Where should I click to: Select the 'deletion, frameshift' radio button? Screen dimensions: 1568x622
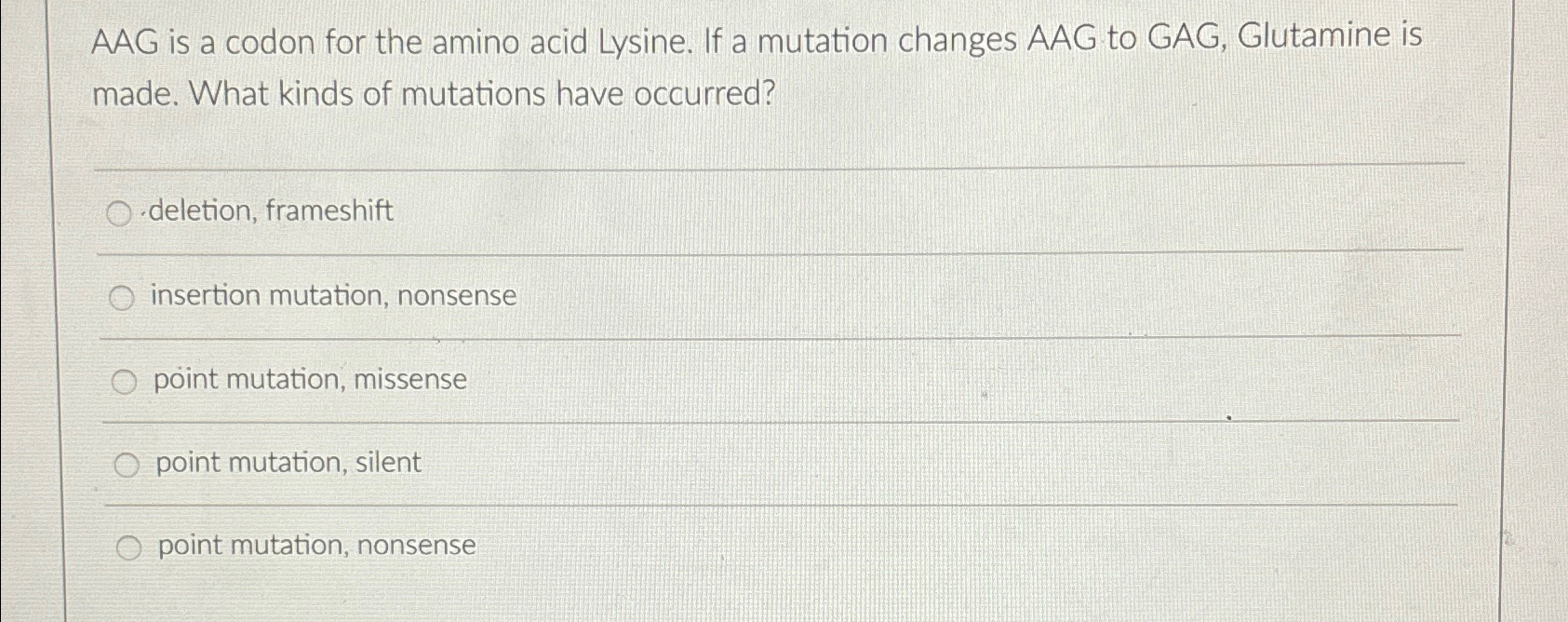(x=119, y=214)
